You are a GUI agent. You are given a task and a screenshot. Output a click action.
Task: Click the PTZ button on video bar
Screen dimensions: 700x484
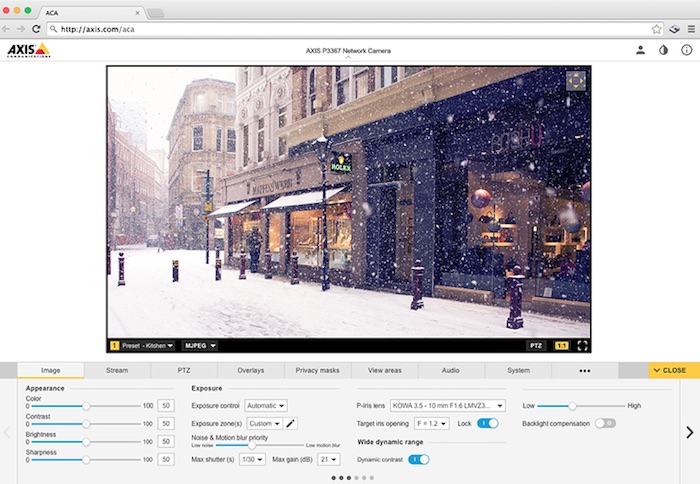point(536,345)
